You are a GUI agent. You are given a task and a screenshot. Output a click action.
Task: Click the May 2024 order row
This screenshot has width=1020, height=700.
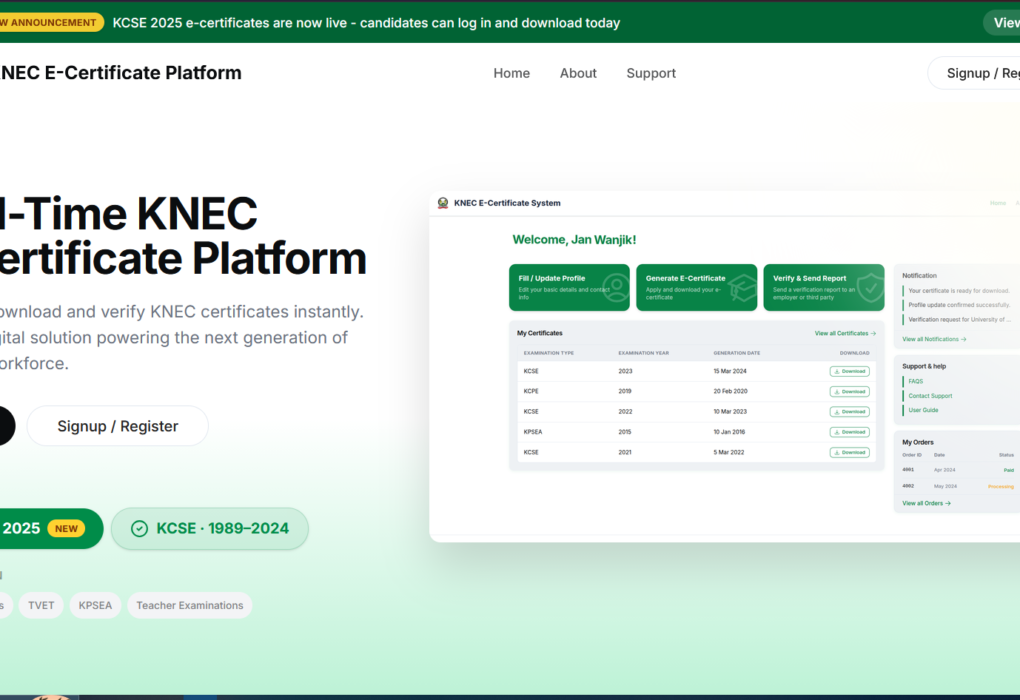coord(958,486)
